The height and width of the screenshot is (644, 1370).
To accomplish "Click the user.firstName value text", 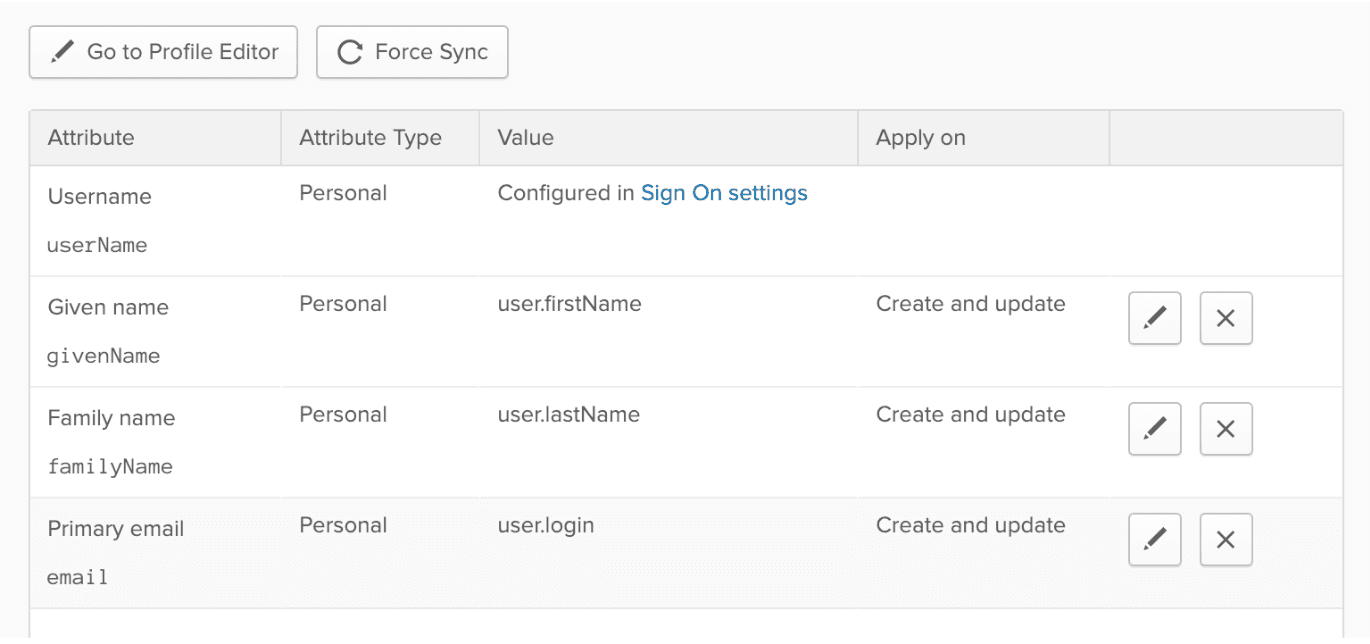I will click(x=569, y=303).
